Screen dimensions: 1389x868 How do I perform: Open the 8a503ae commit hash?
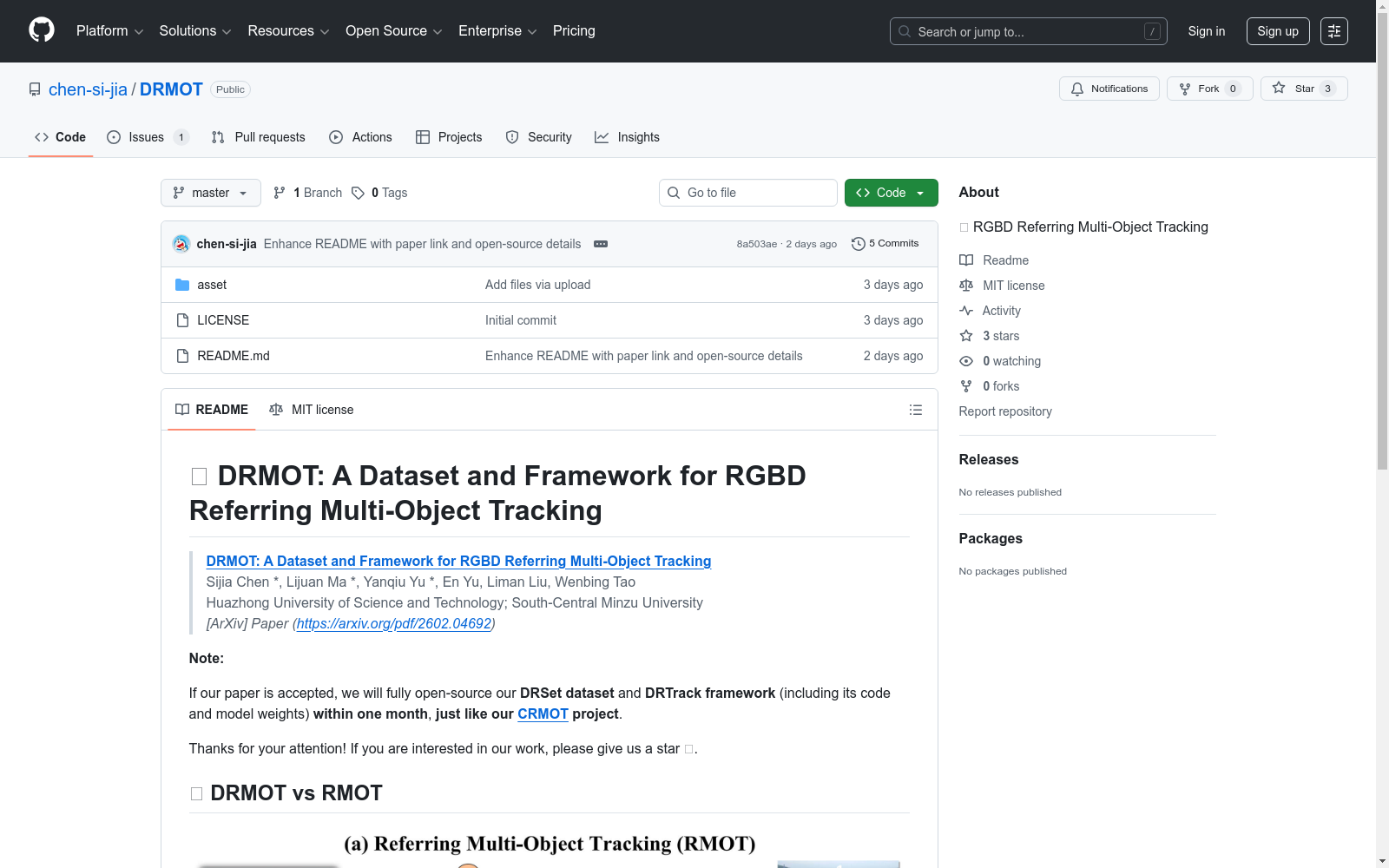757,244
